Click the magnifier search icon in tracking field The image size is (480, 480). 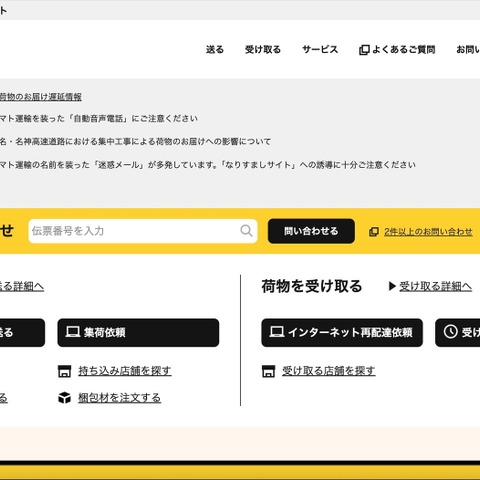coord(246,231)
